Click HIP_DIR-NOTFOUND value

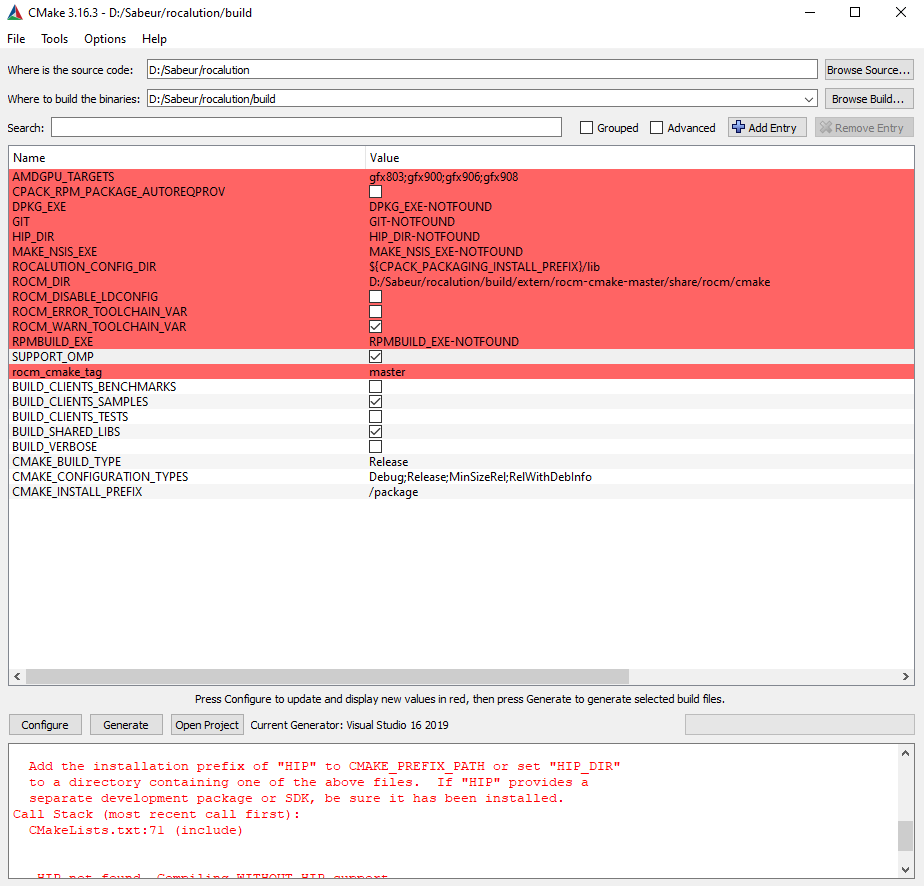[x=424, y=237]
